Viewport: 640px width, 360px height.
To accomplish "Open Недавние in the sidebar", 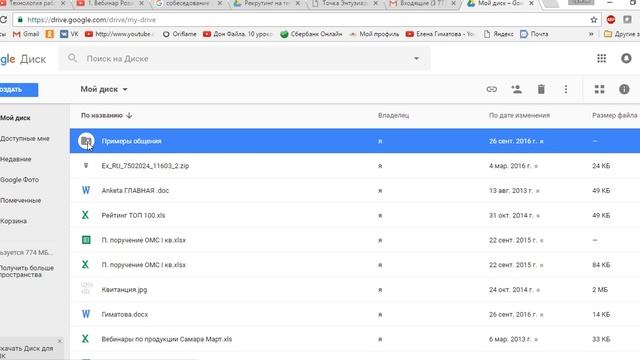I will (16, 159).
